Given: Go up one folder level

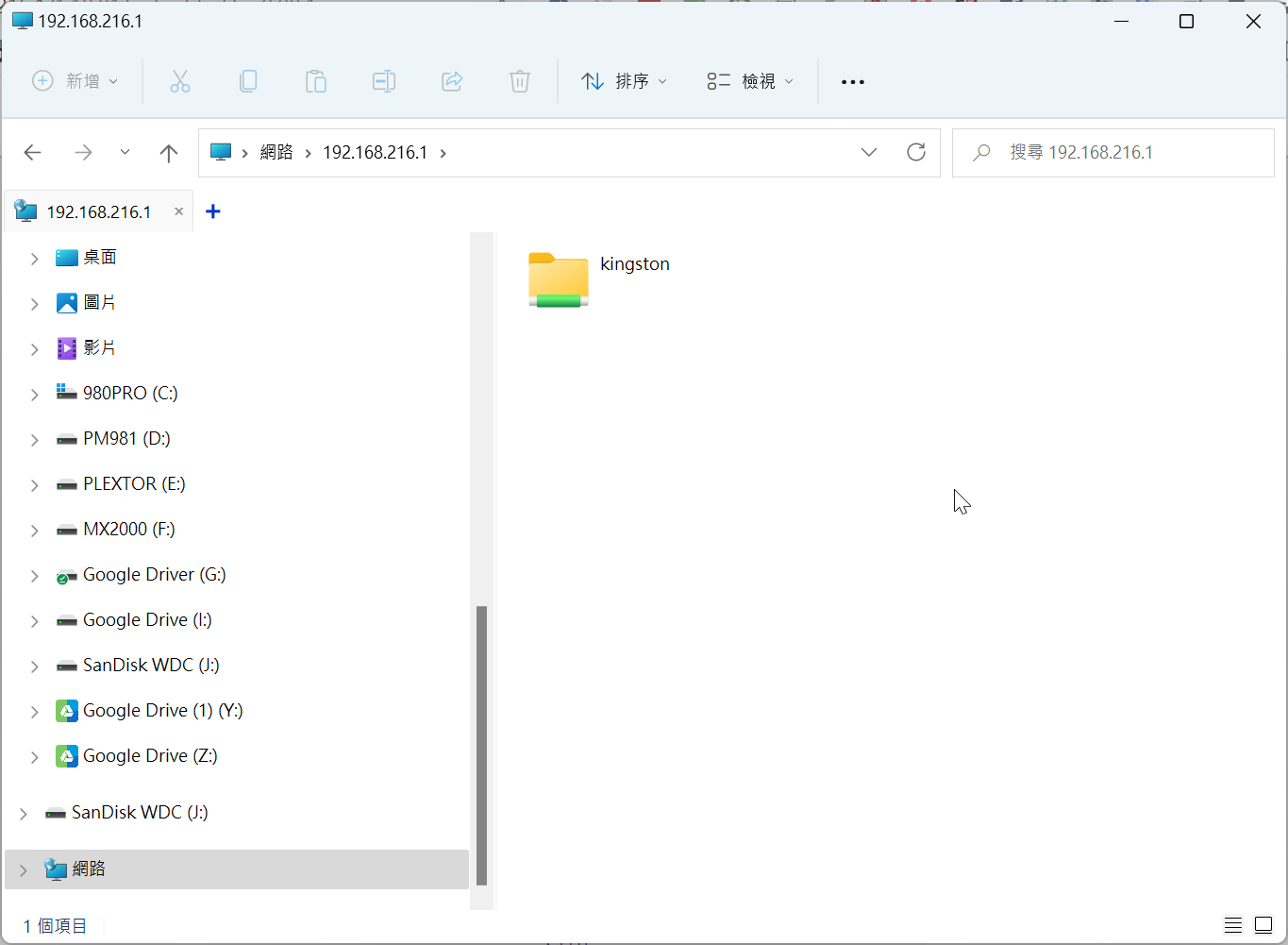Looking at the screenshot, I should click(x=169, y=153).
